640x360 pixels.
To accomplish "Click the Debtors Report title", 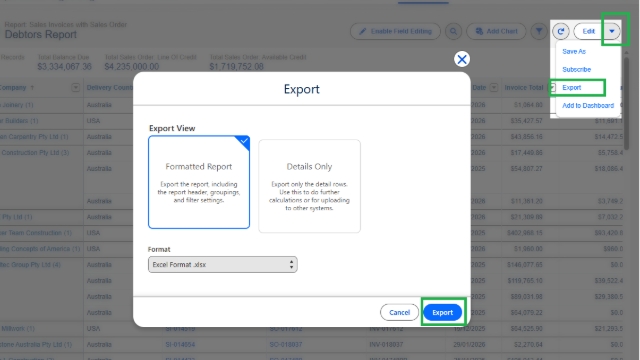I will click(41, 35).
